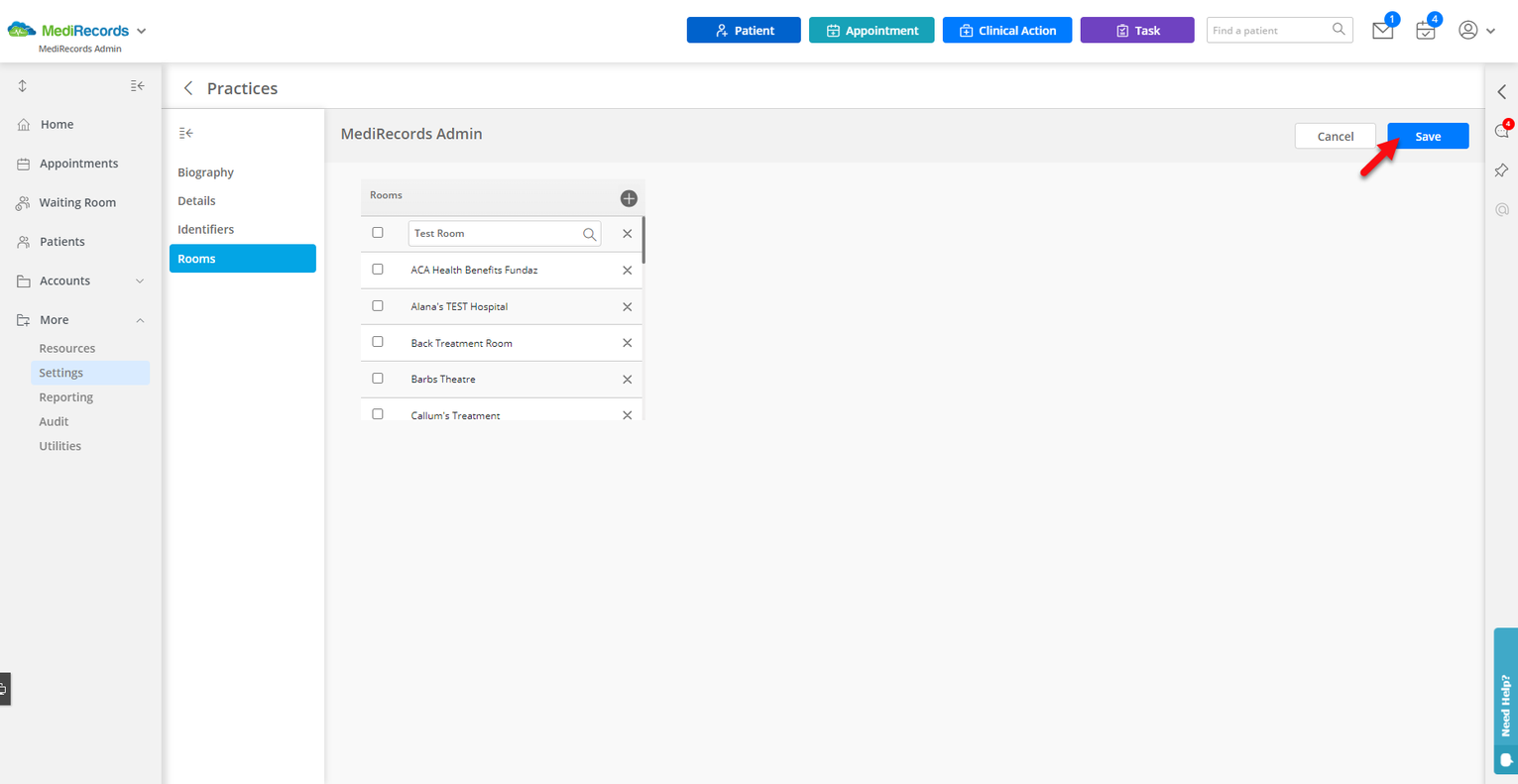1518x784 pixels.
Task: Remove the Barbs Theatre row
Action: [627, 380]
